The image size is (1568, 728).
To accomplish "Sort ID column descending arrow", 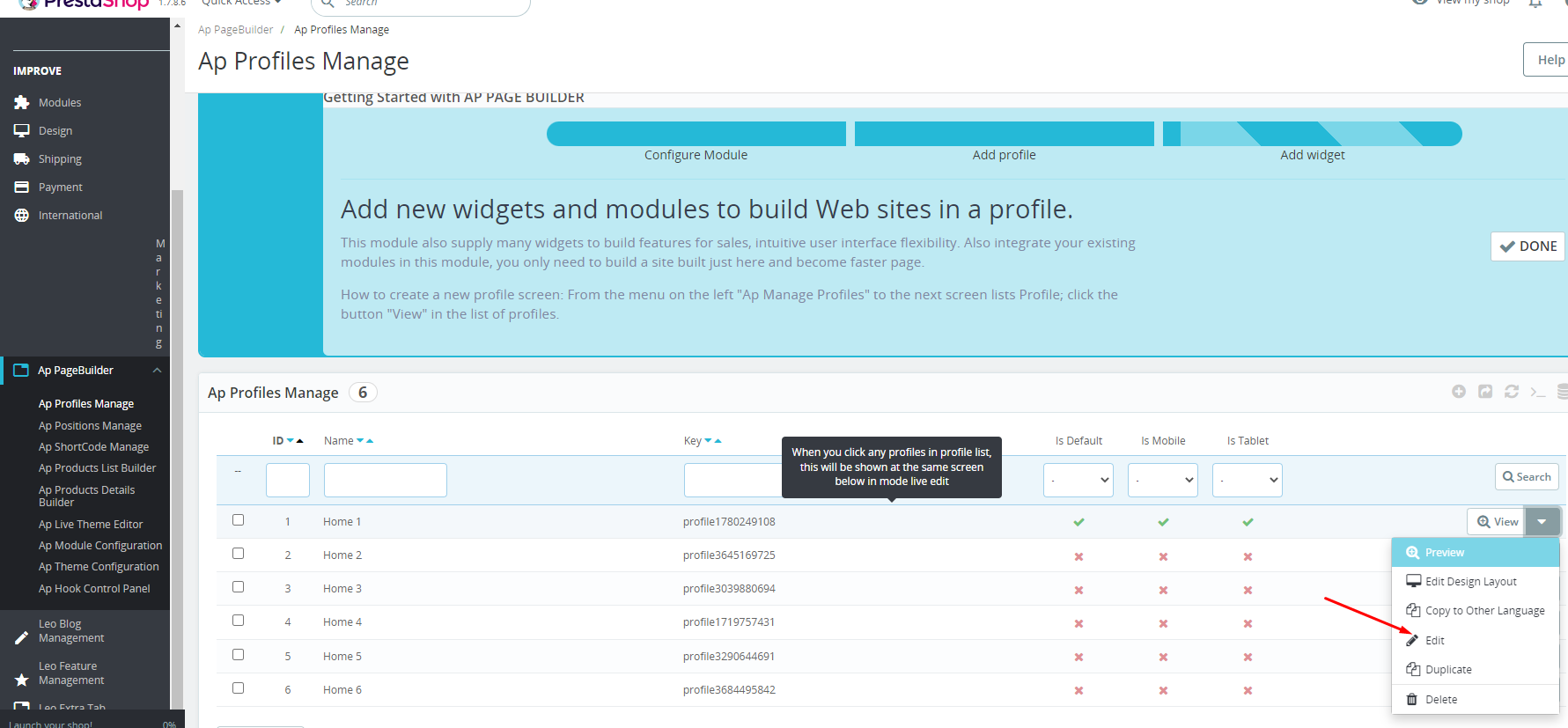I will 291,441.
